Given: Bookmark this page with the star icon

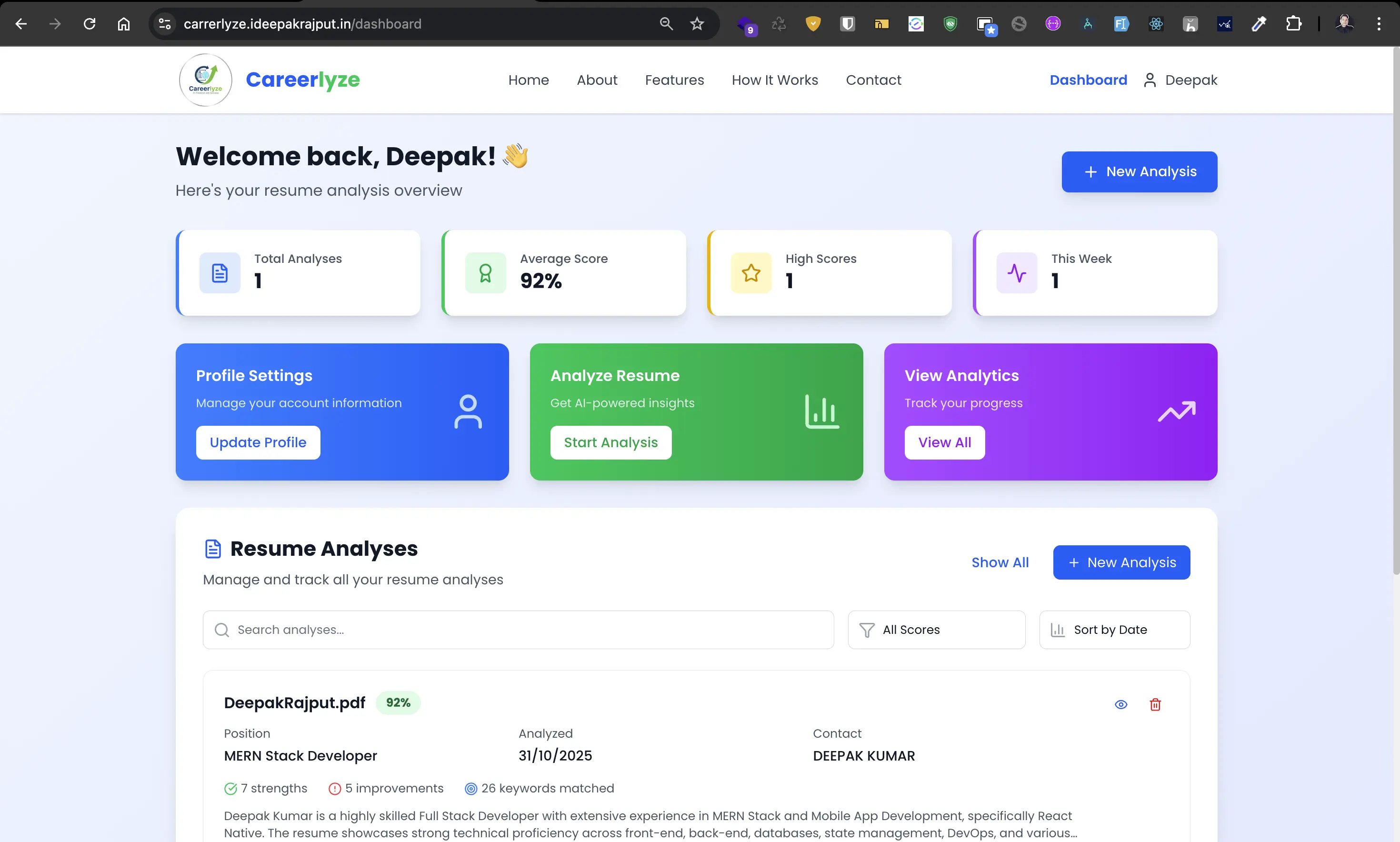Looking at the screenshot, I should tap(697, 24).
